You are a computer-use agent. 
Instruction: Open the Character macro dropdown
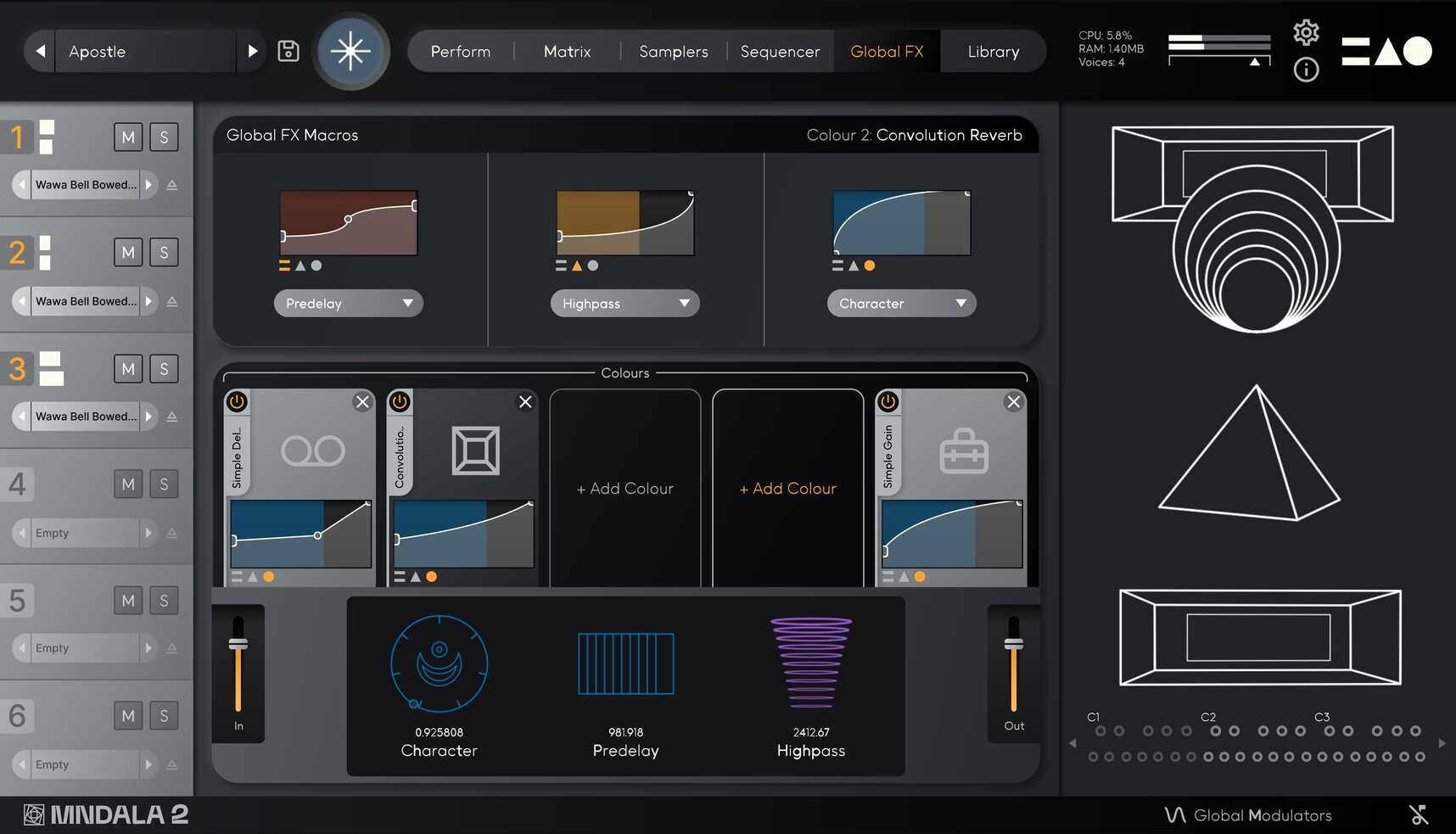pyautogui.click(x=901, y=303)
